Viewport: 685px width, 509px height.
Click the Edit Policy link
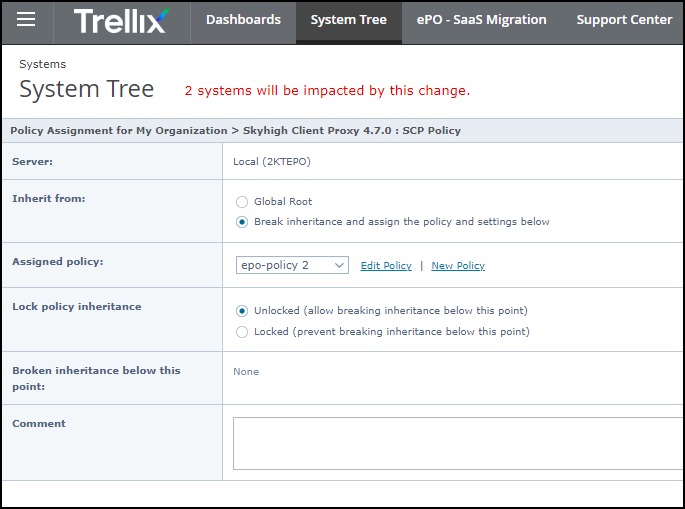386,266
